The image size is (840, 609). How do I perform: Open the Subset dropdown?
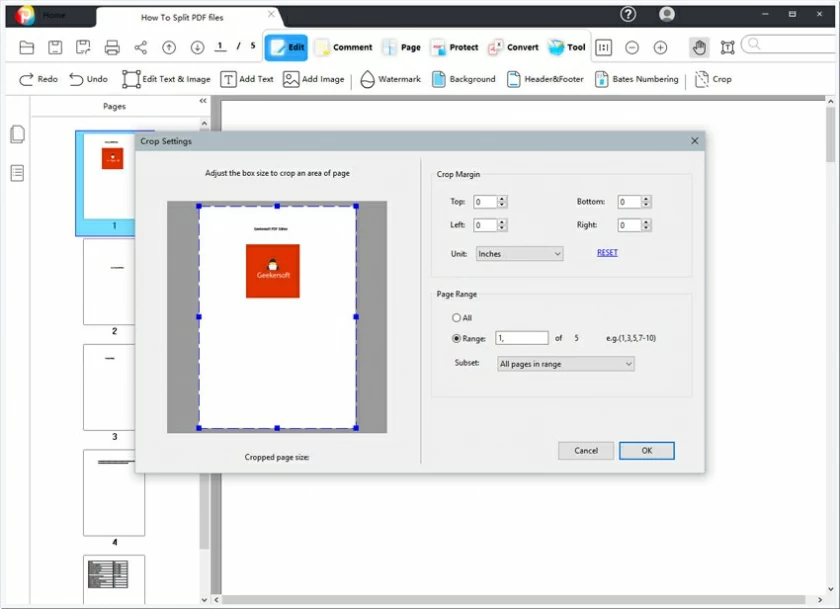565,364
